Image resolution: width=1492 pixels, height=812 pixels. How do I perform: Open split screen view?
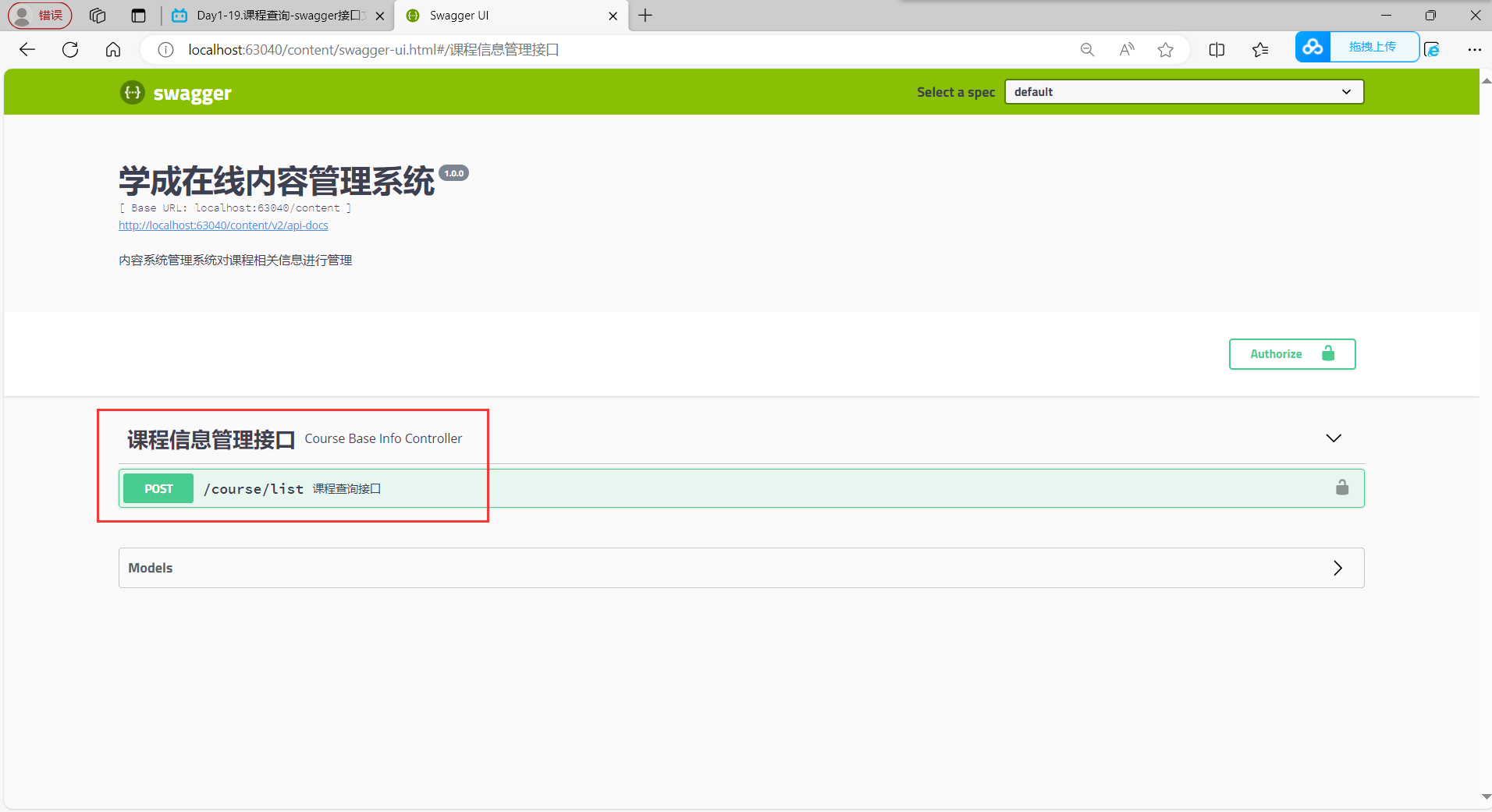1217,50
